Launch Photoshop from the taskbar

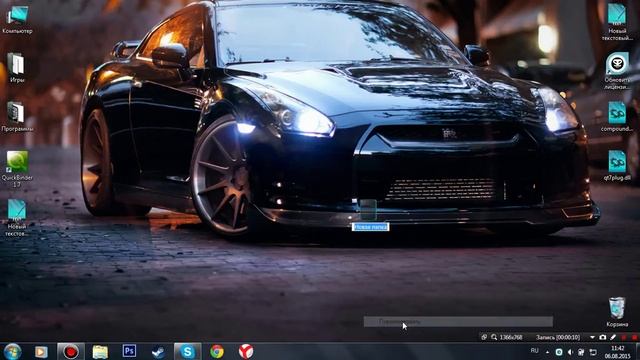pyautogui.click(x=129, y=351)
